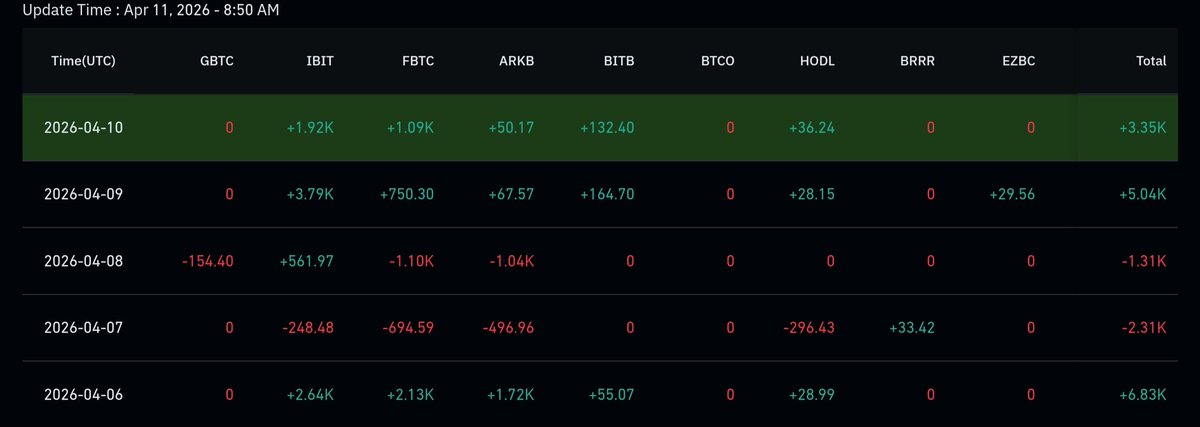This screenshot has height=427, width=1200.
Task: Click the IBIT column header
Action: tap(318, 61)
